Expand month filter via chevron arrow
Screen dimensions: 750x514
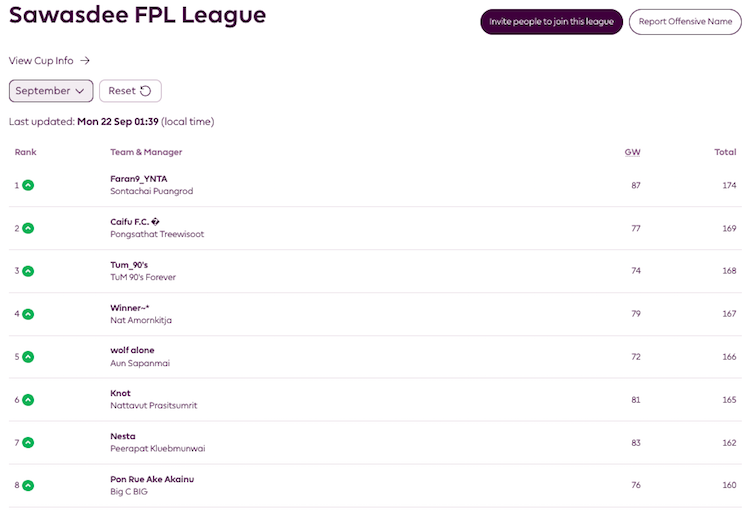(x=80, y=91)
